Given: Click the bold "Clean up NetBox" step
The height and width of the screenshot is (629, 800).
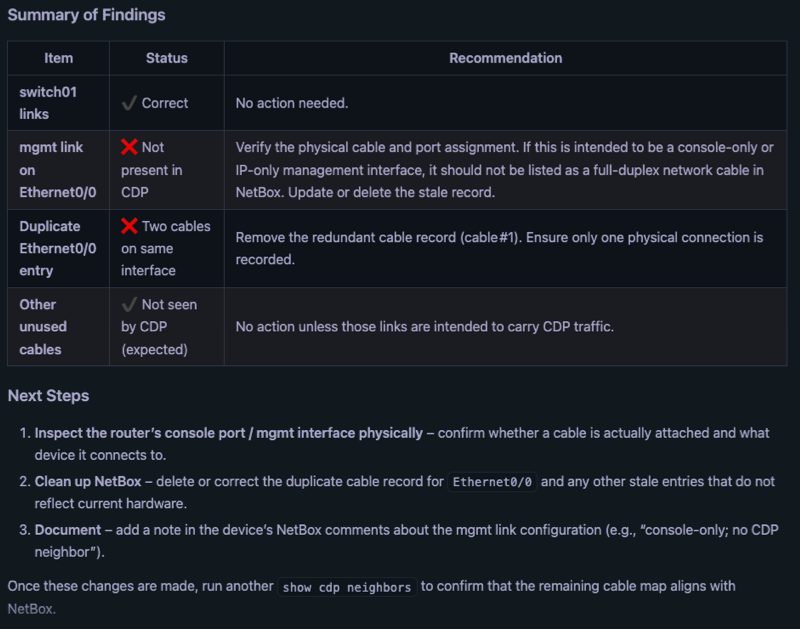Looking at the screenshot, I should click(x=88, y=481).
